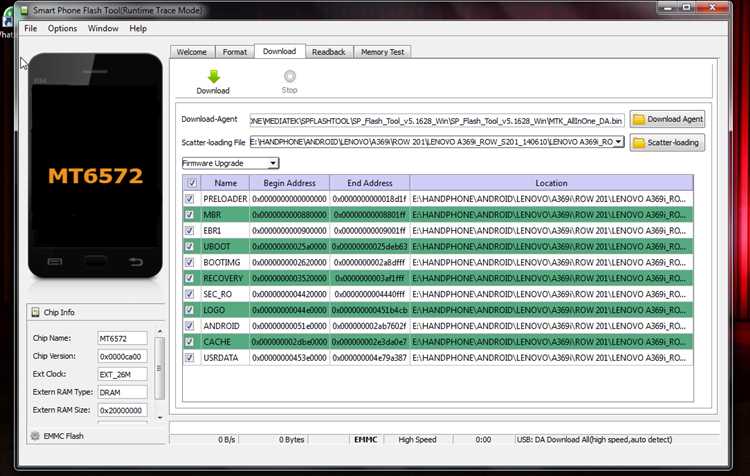Screen dimensions: 750x476
Task: Click the Chip Name field MT6572
Action: [x=122, y=338]
